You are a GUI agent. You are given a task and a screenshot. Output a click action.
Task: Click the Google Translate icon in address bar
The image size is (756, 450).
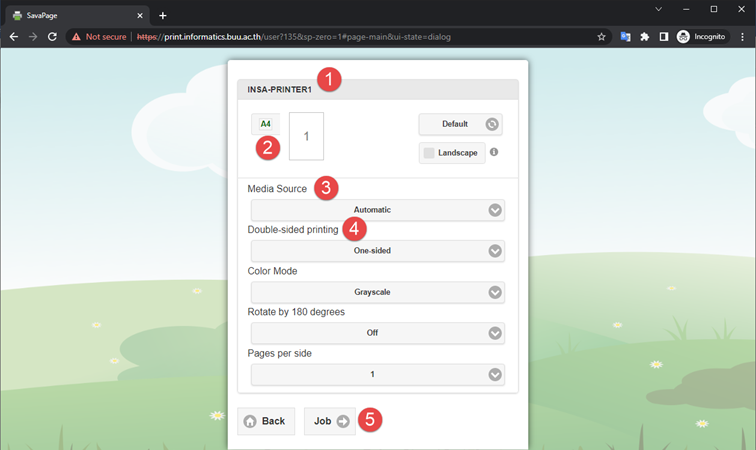626,37
